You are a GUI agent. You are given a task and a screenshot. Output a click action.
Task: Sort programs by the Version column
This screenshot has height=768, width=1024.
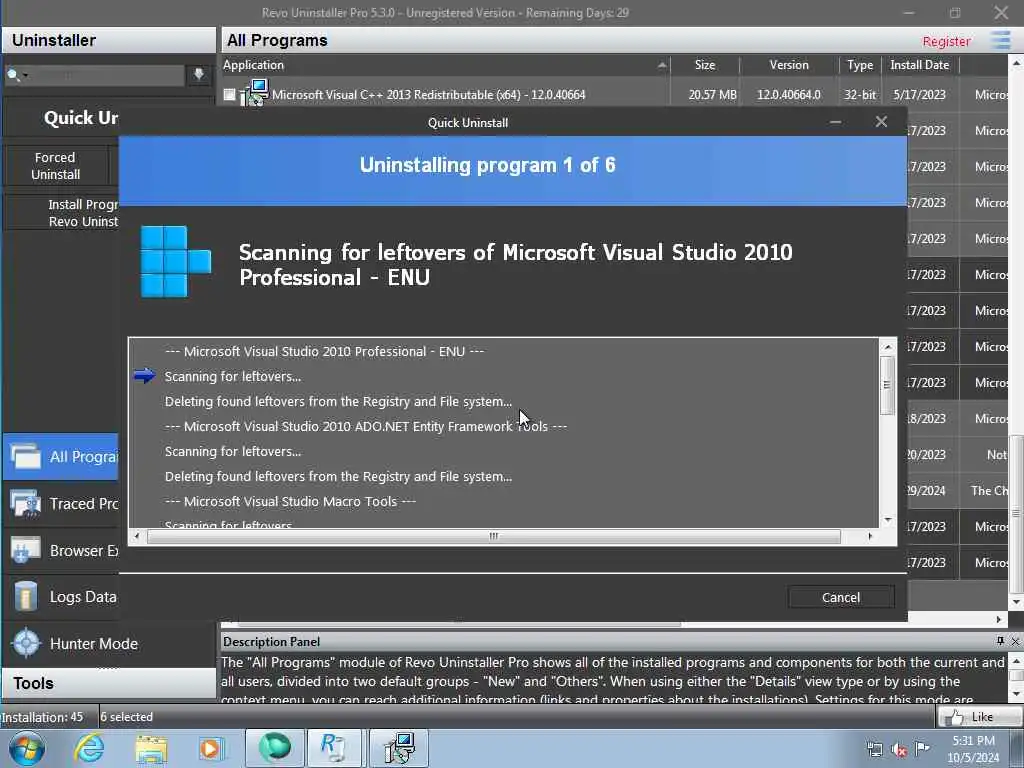(788, 65)
